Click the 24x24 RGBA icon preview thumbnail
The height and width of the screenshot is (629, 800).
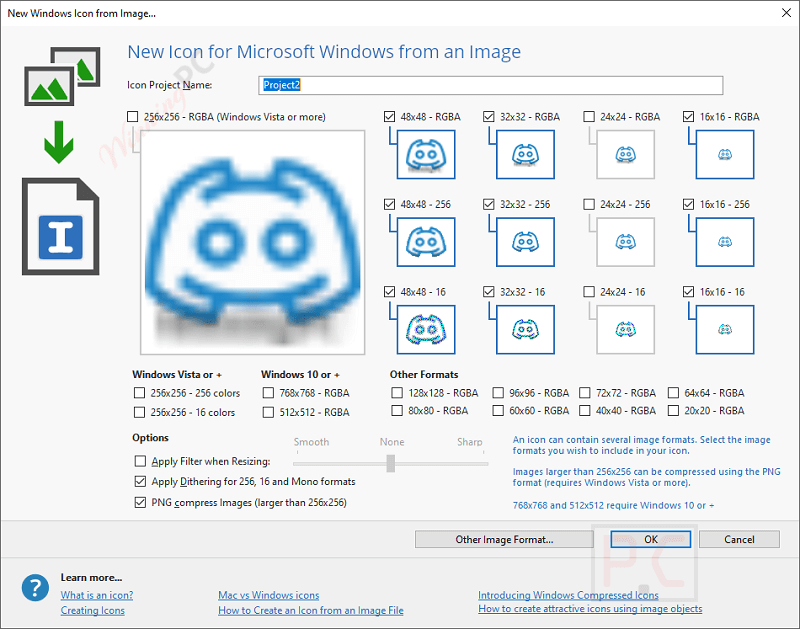626,154
